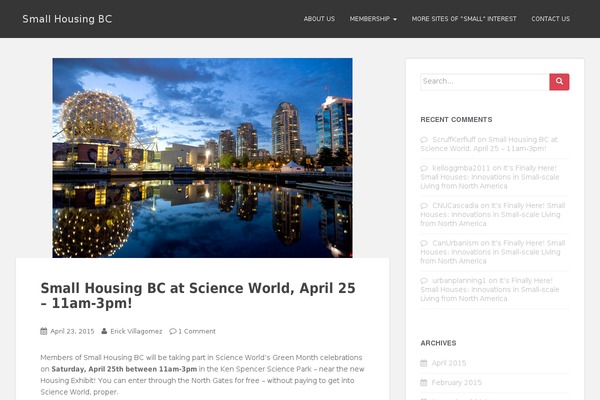Click the speech bubble icon beside 1 Comment
The image size is (600, 400).
pos(173,331)
